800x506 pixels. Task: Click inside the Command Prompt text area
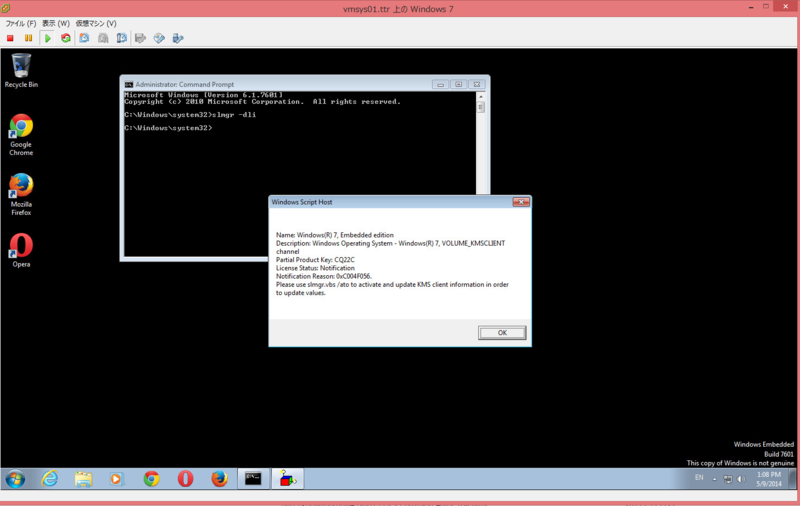coord(300,173)
